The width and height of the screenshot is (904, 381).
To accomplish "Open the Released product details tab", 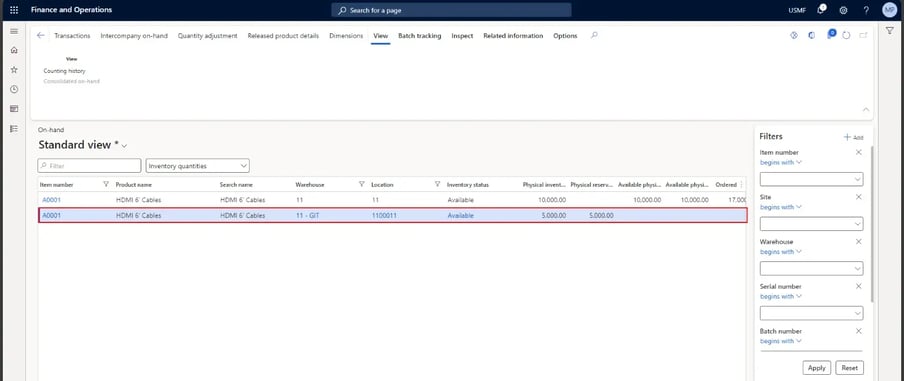I will [x=283, y=36].
